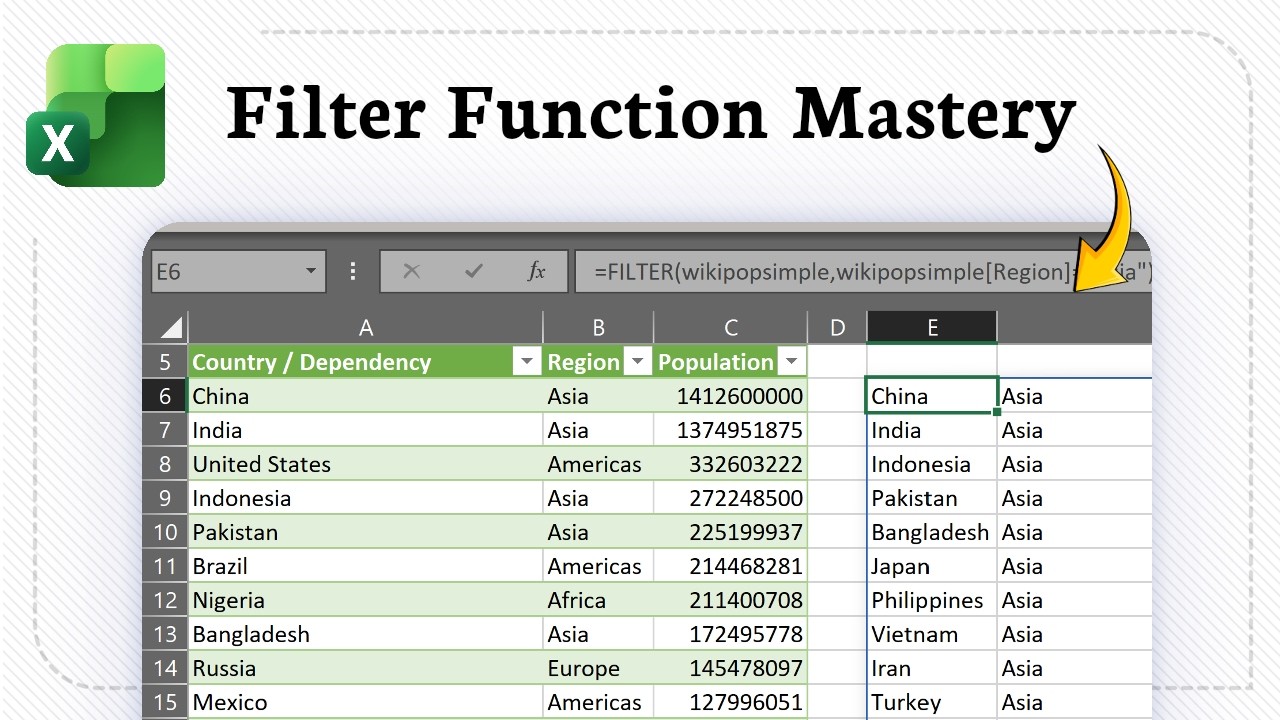Click population value 211400708
1280x720 pixels.
pyautogui.click(x=731, y=600)
